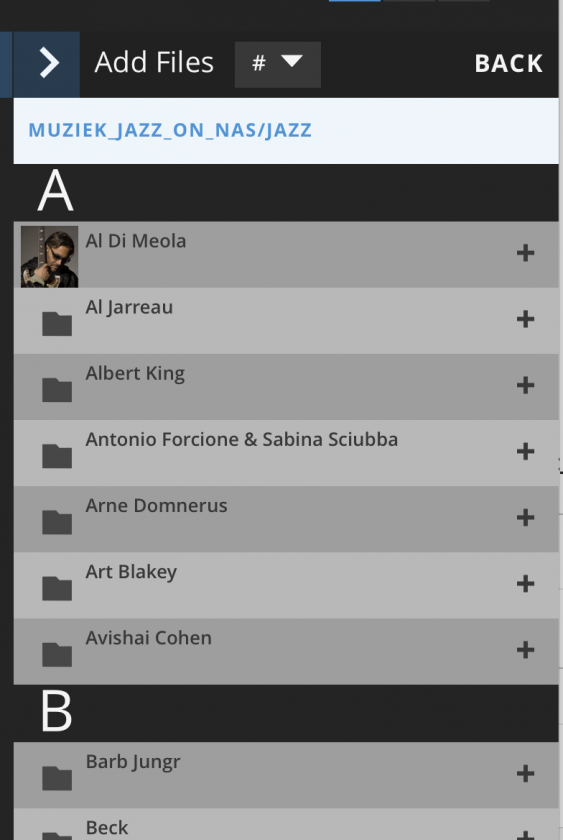Image resolution: width=563 pixels, height=840 pixels.
Task: Click the BACK button
Action: pyautogui.click(x=508, y=64)
